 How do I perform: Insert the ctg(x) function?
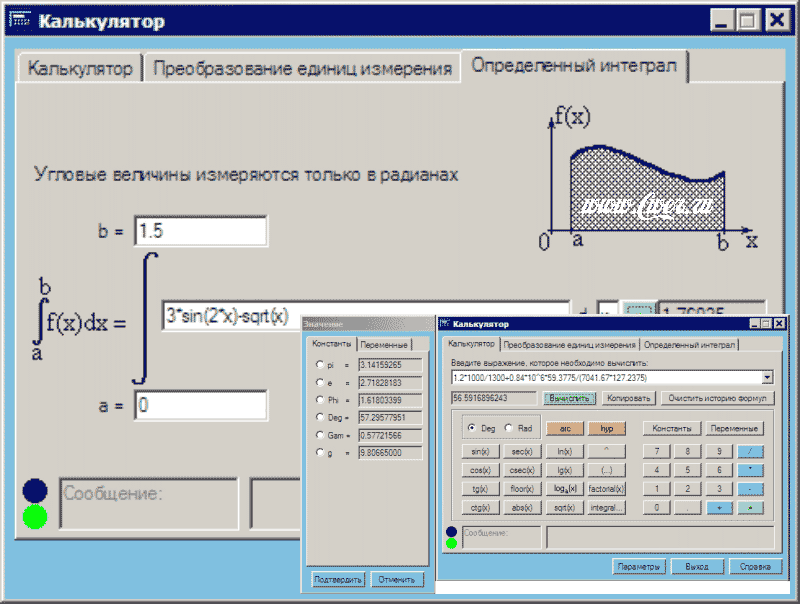tap(480, 508)
